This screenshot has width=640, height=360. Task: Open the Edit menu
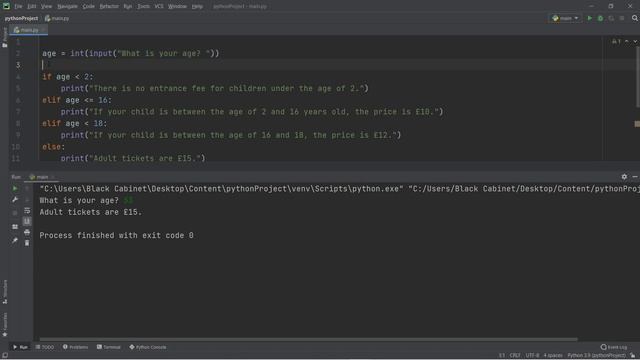pos(32,7)
